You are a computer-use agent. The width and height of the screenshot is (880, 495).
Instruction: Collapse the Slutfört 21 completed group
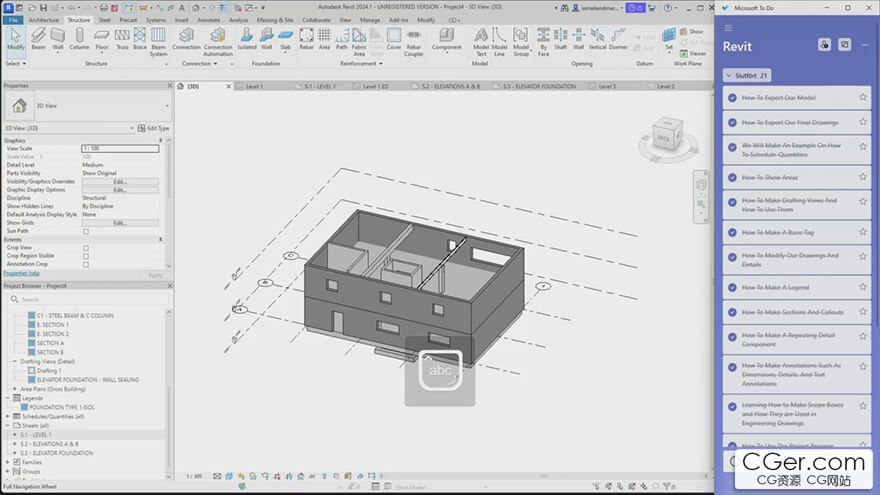(746, 75)
